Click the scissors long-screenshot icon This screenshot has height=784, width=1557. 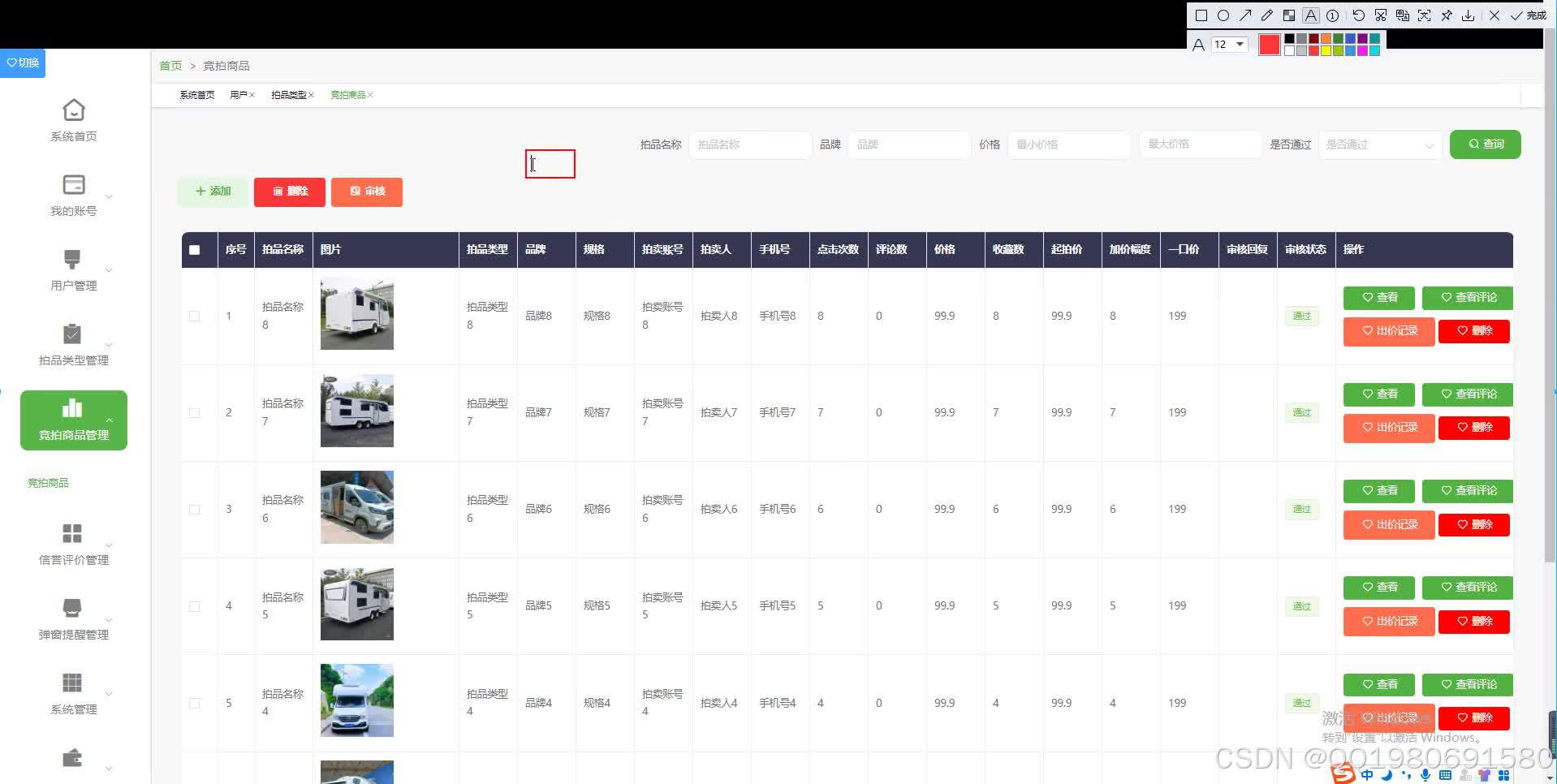point(1381,15)
